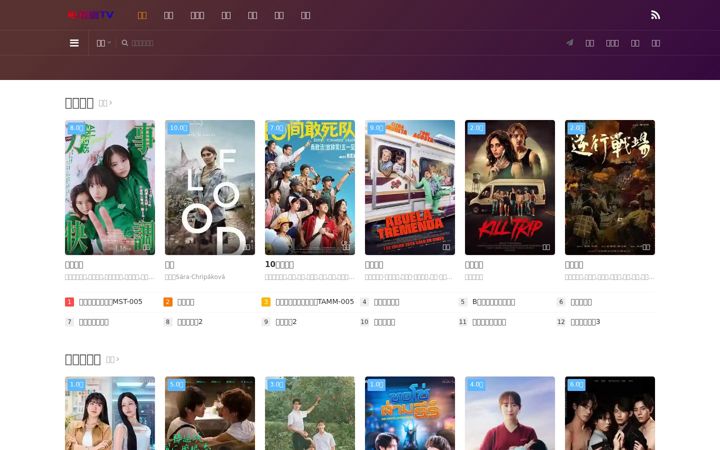
Task: Click the magnifier search icon
Action: point(124,43)
